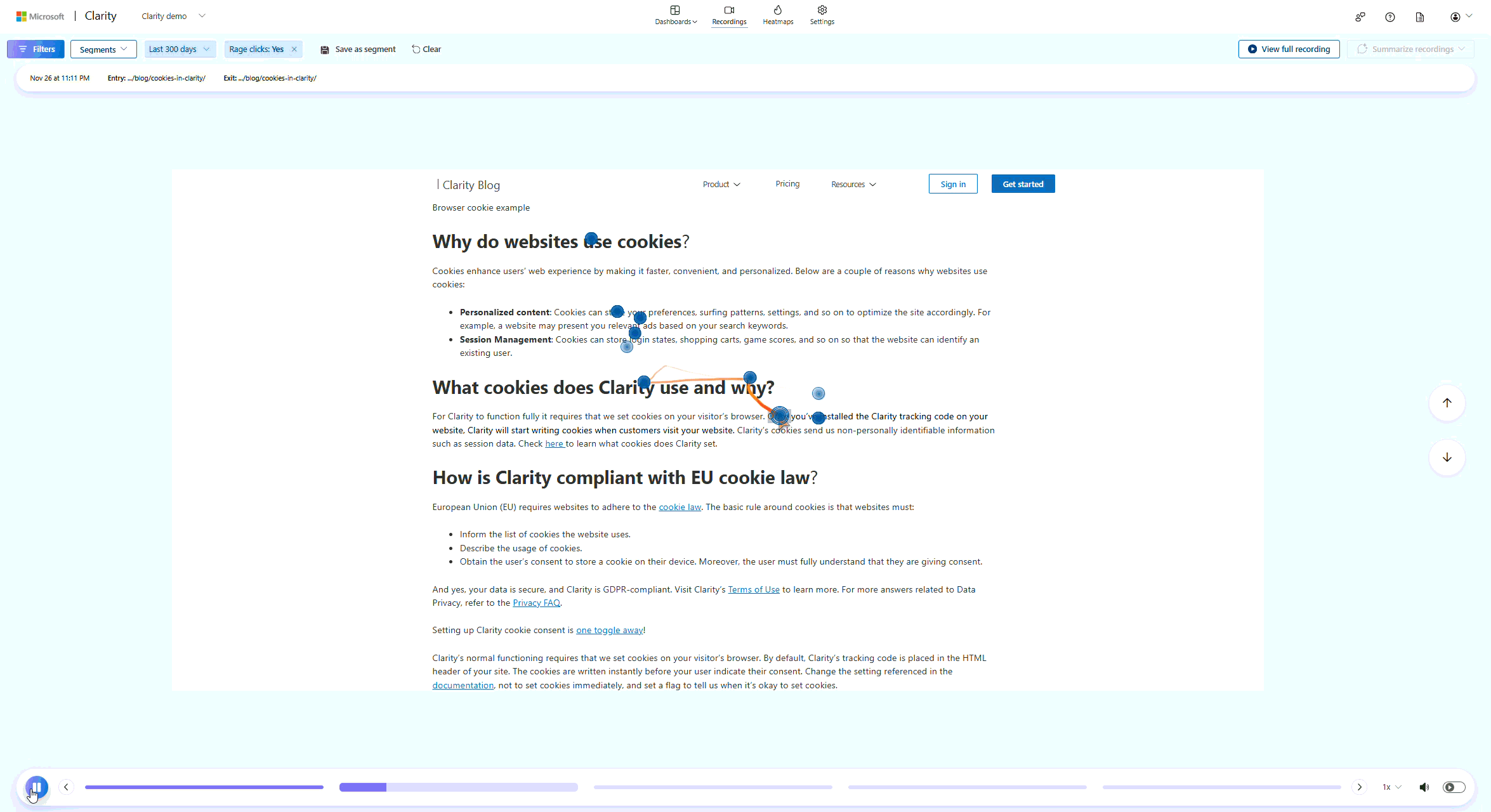
Task: Switch to the Heatmaps tab
Action: pyautogui.click(x=778, y=15)
